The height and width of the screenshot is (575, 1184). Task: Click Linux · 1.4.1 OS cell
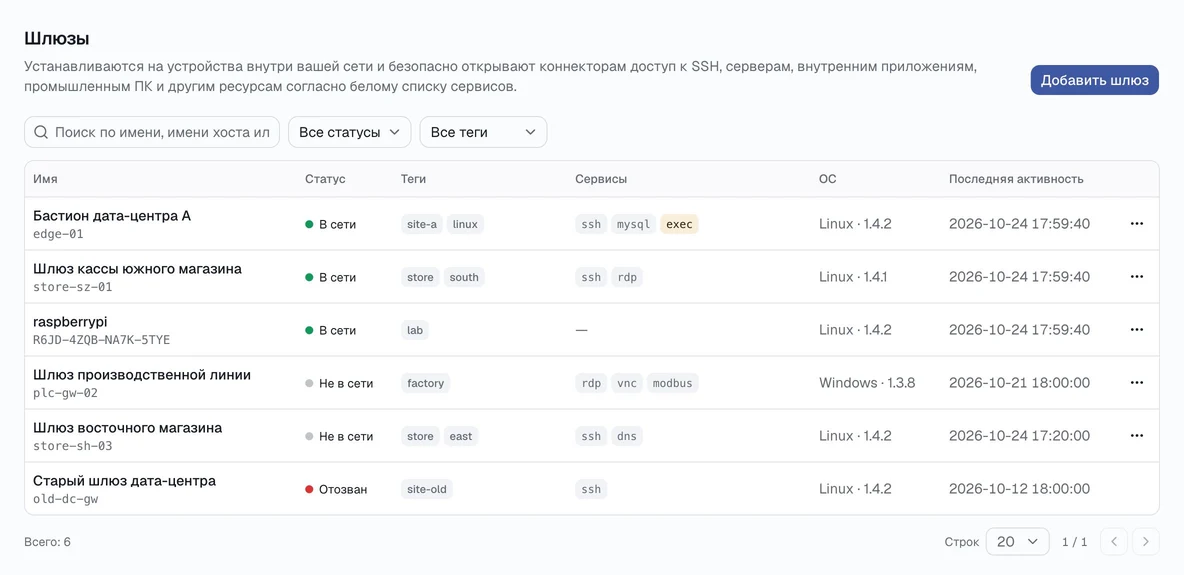(x=853, y=277)
